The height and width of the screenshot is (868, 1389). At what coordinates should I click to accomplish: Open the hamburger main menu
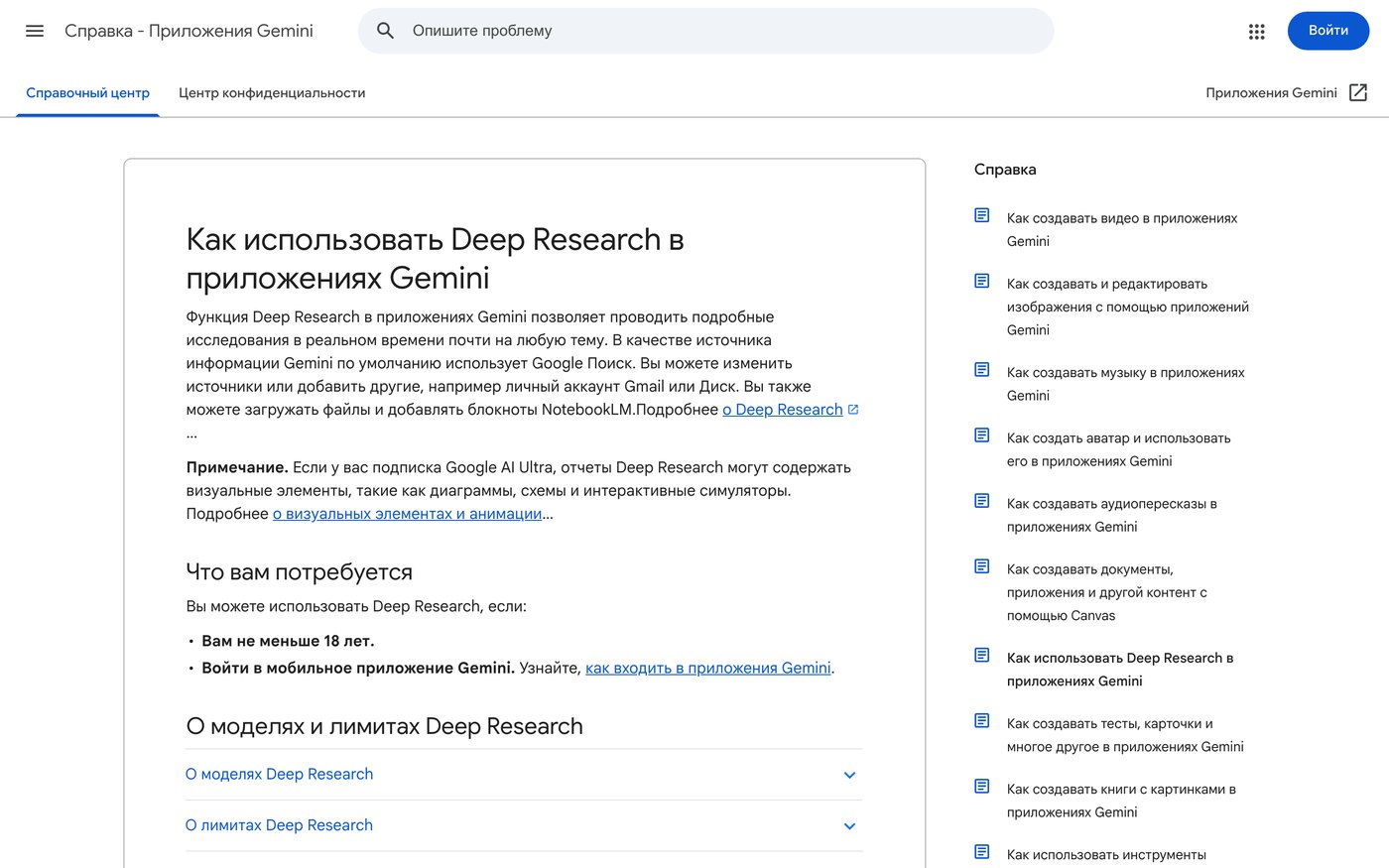coord(35,31)
